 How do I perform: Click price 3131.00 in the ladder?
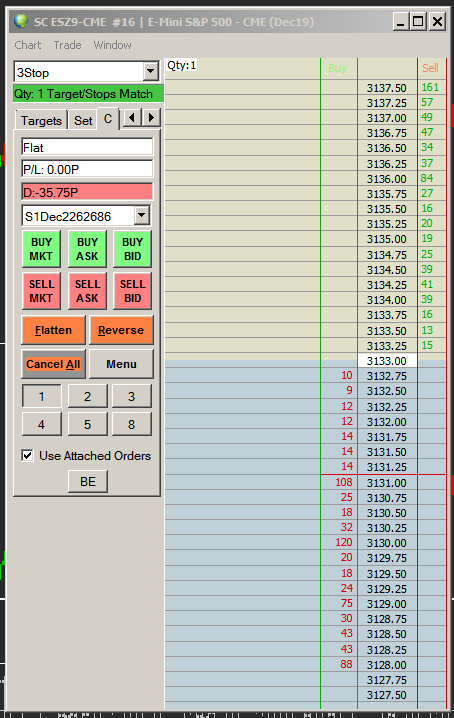(x=387, y=483)
